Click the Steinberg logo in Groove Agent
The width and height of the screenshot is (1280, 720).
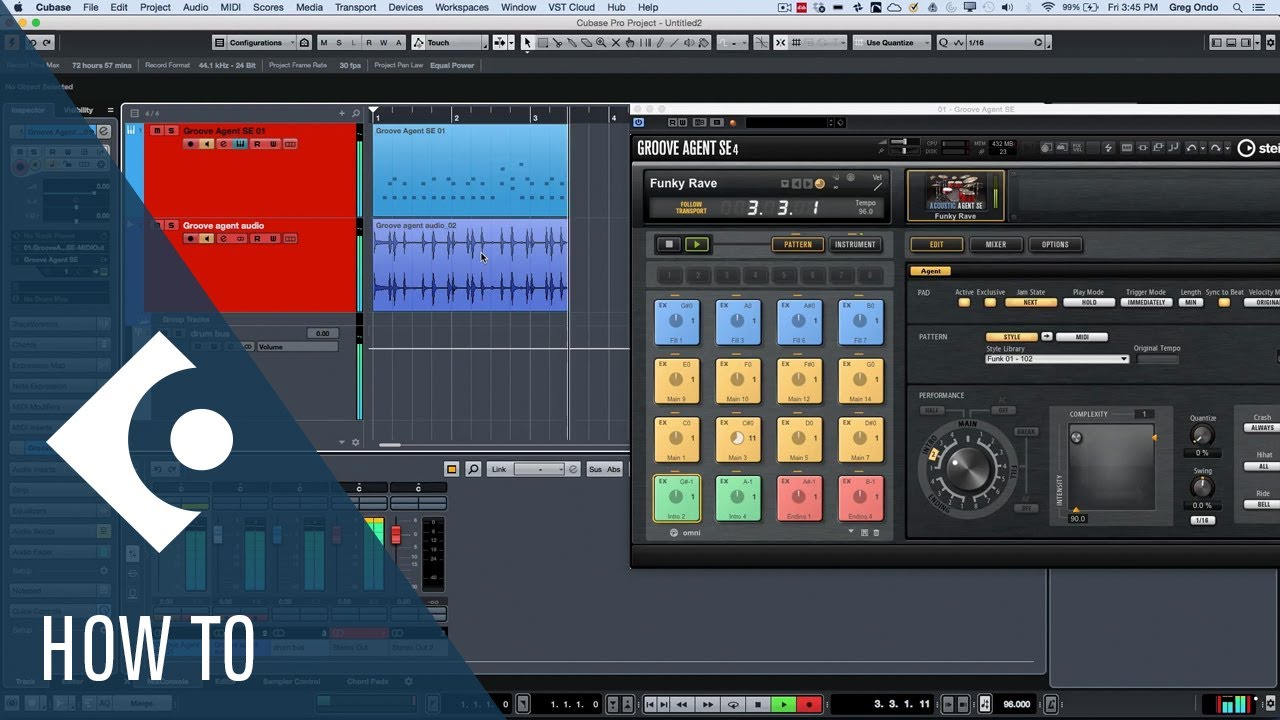click(x=1257, y=148)
